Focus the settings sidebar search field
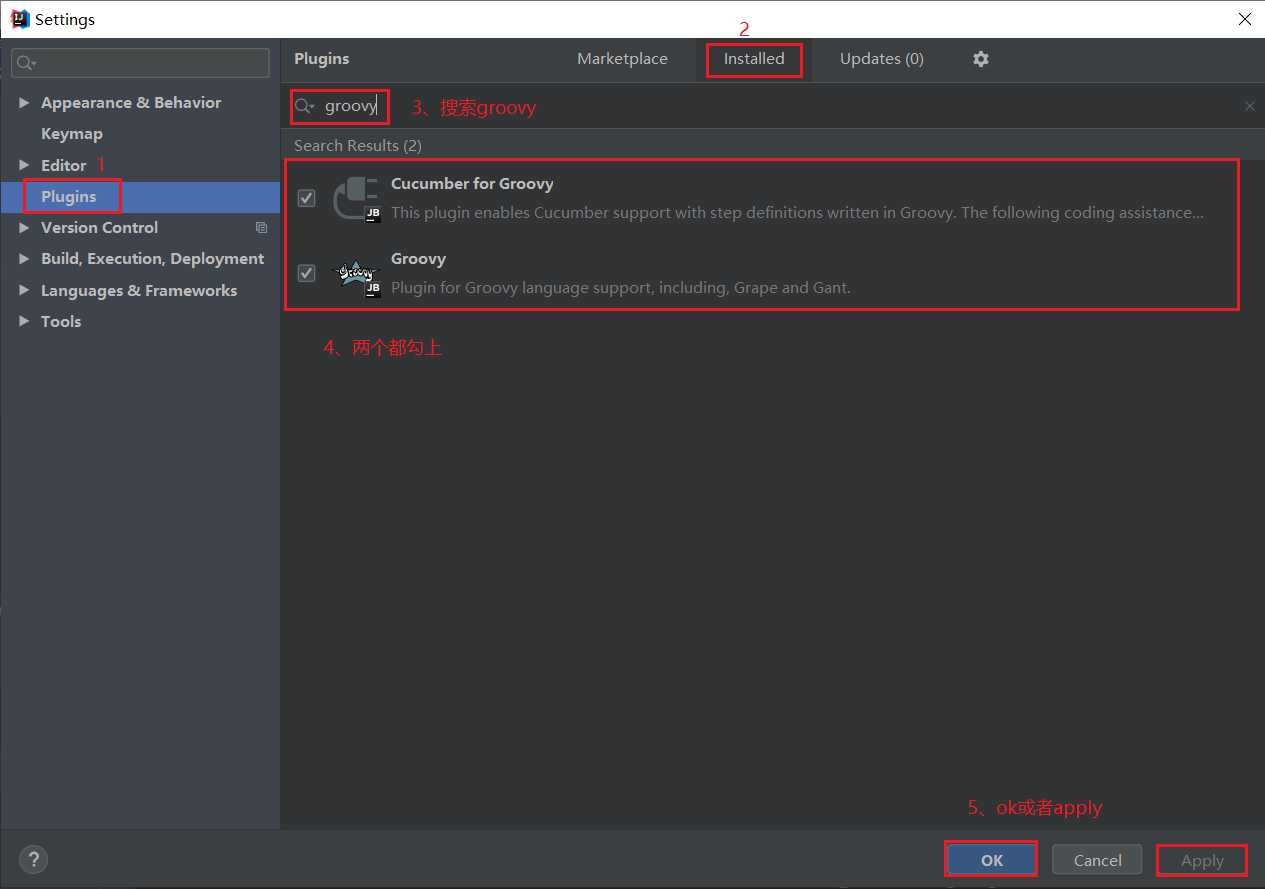This screenshot has height=889, width=1265. tap(140, 63)
